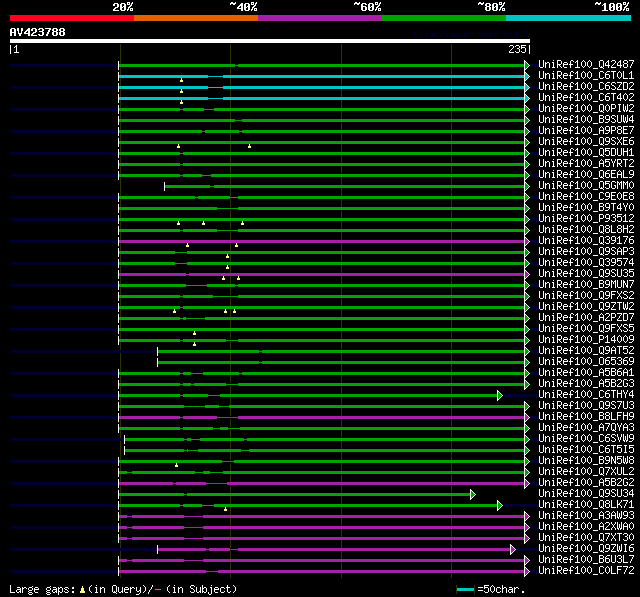Click UniRef100_P14009 label

[586, 340]
